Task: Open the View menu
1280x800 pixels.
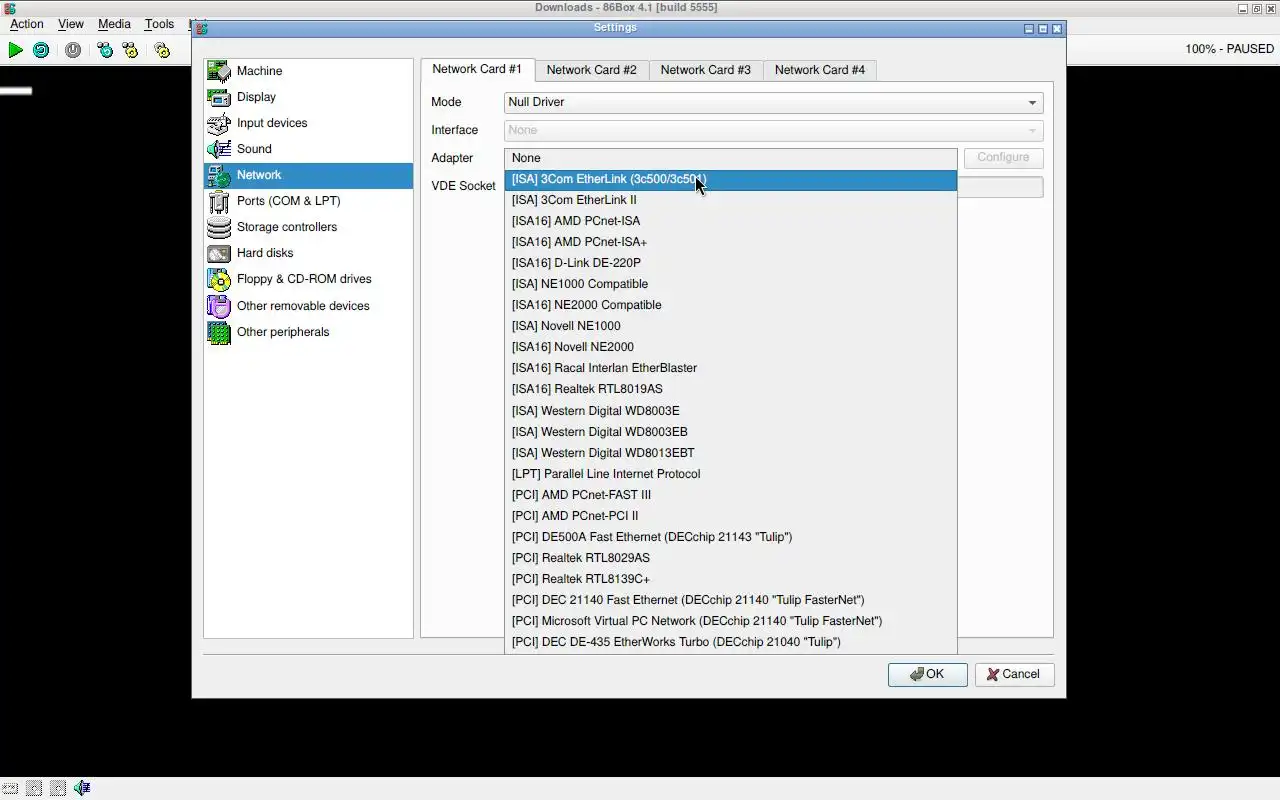Action: pos(70,24)
